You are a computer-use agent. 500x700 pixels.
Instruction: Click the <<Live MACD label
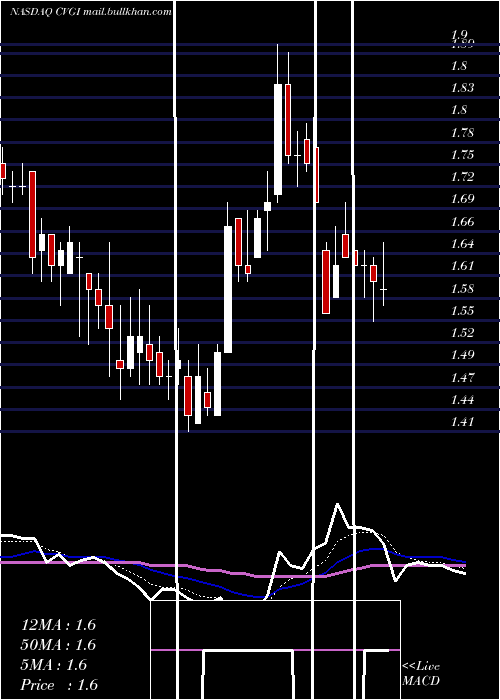[x=421, y=673]
